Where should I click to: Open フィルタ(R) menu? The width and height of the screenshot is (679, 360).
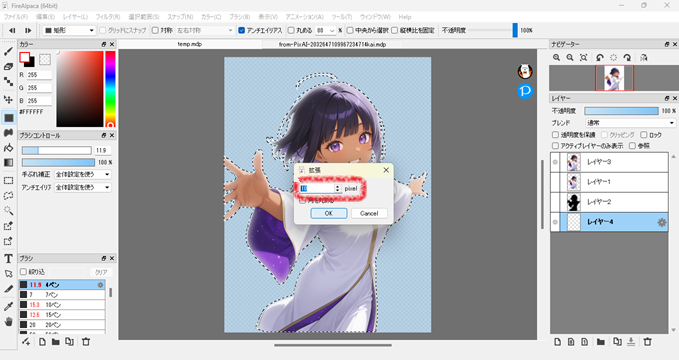click(x=107, y=17)
